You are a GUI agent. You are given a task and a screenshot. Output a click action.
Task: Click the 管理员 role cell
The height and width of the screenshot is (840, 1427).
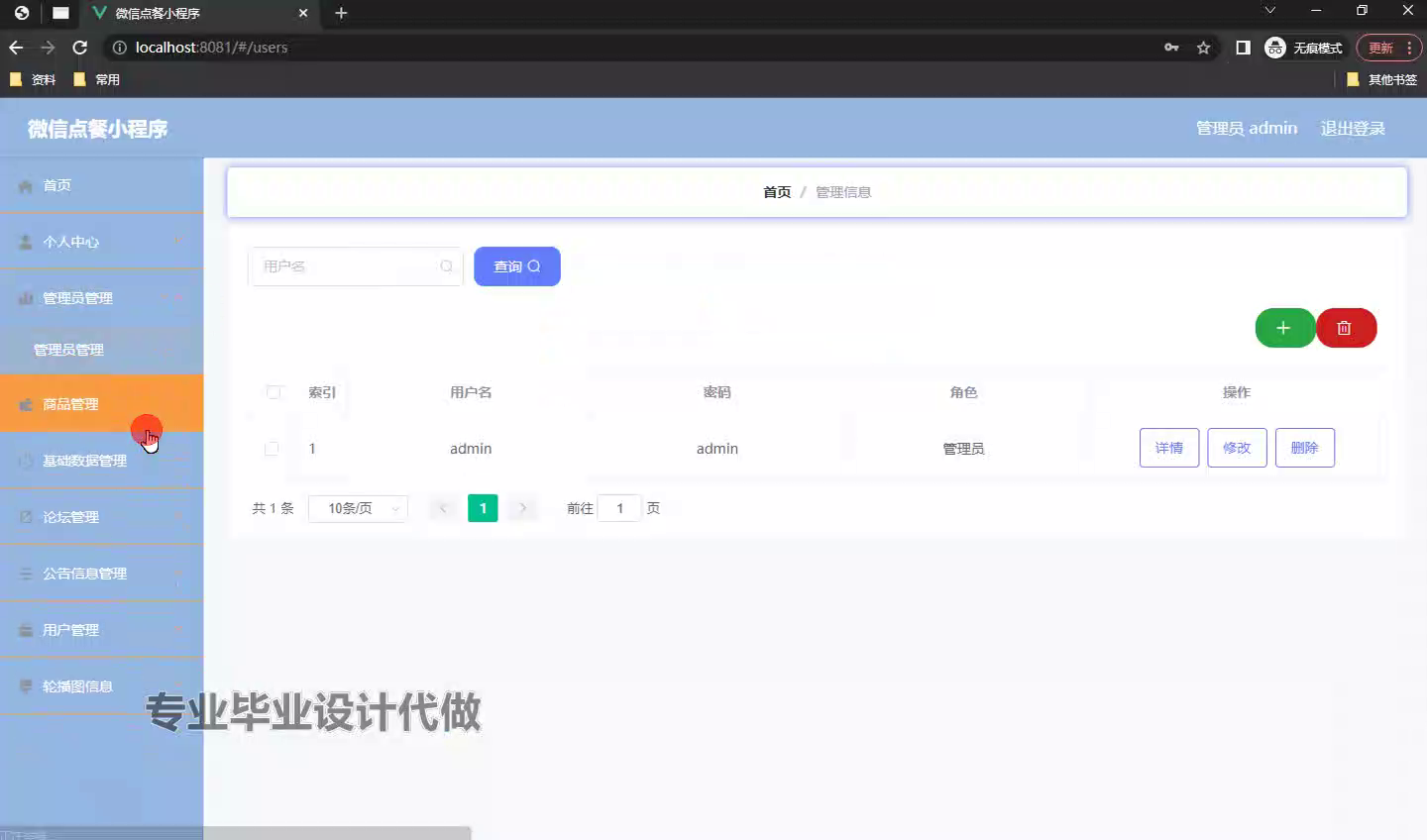click(963, 449)
